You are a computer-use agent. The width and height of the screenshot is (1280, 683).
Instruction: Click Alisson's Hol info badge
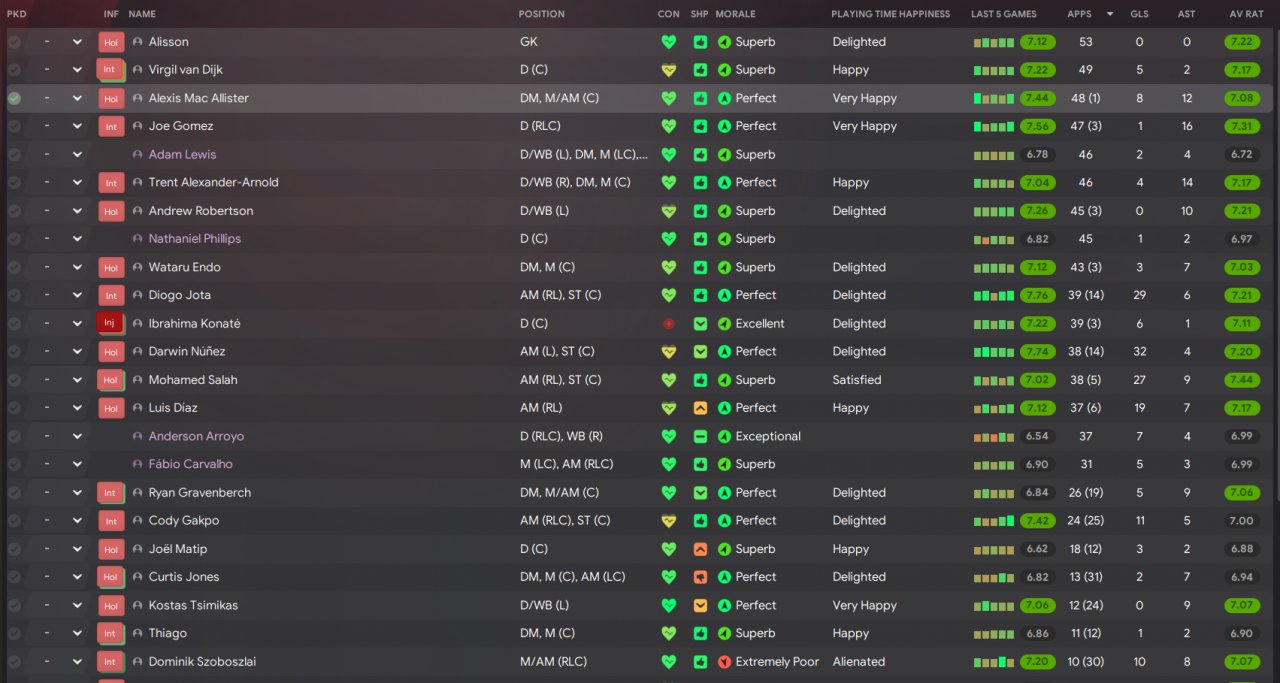[x=110, y=43]
